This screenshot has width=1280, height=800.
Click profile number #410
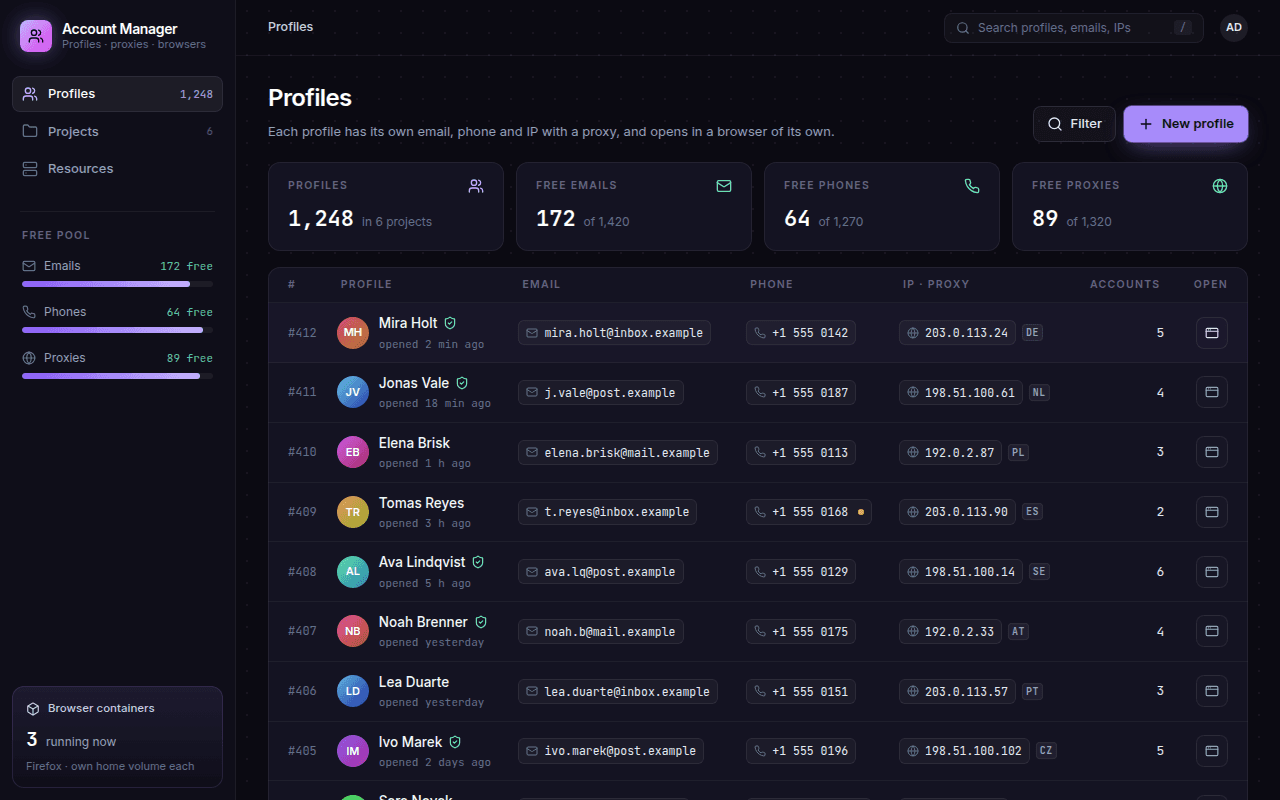pyautogui.click(x=302, y=452)
